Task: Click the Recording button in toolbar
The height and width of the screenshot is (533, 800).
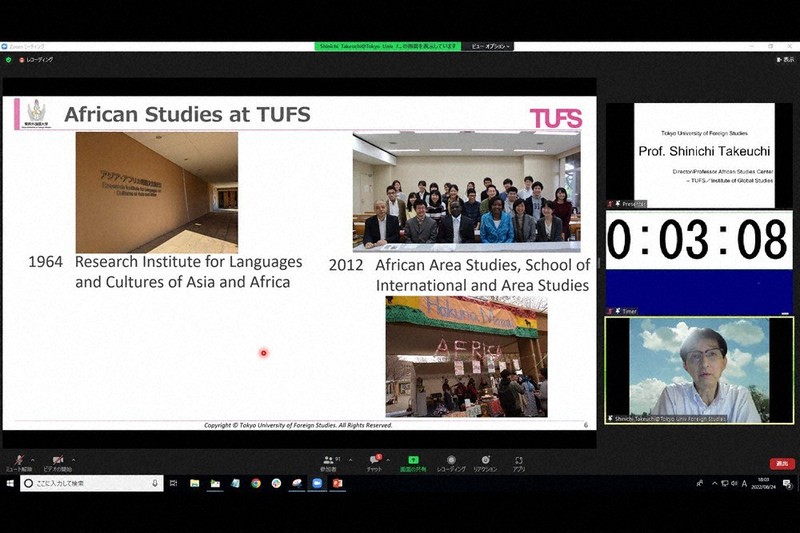Action: click(x=451, y=463)
